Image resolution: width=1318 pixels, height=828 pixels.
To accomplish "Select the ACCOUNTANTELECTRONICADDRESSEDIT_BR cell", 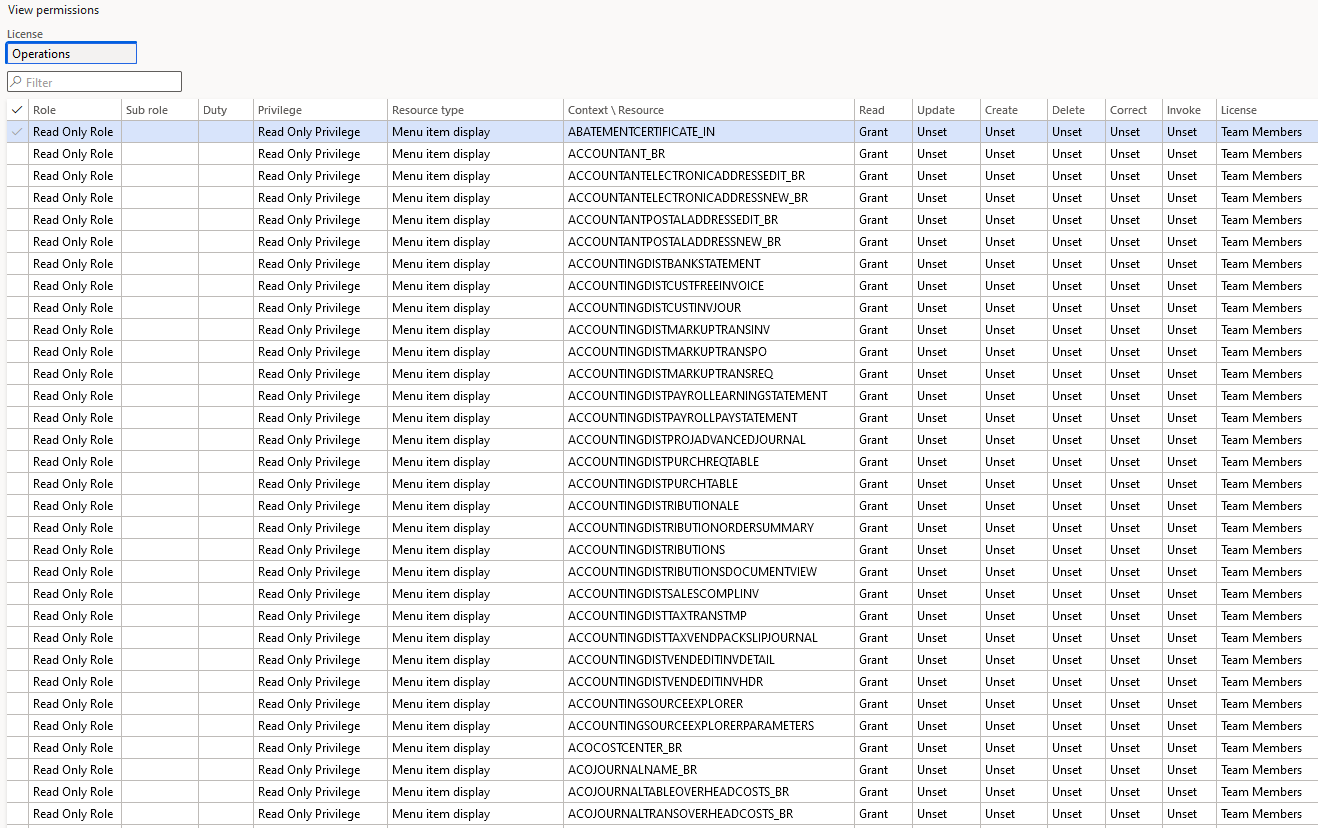I will pyautogui.click(x=709, y=176).
